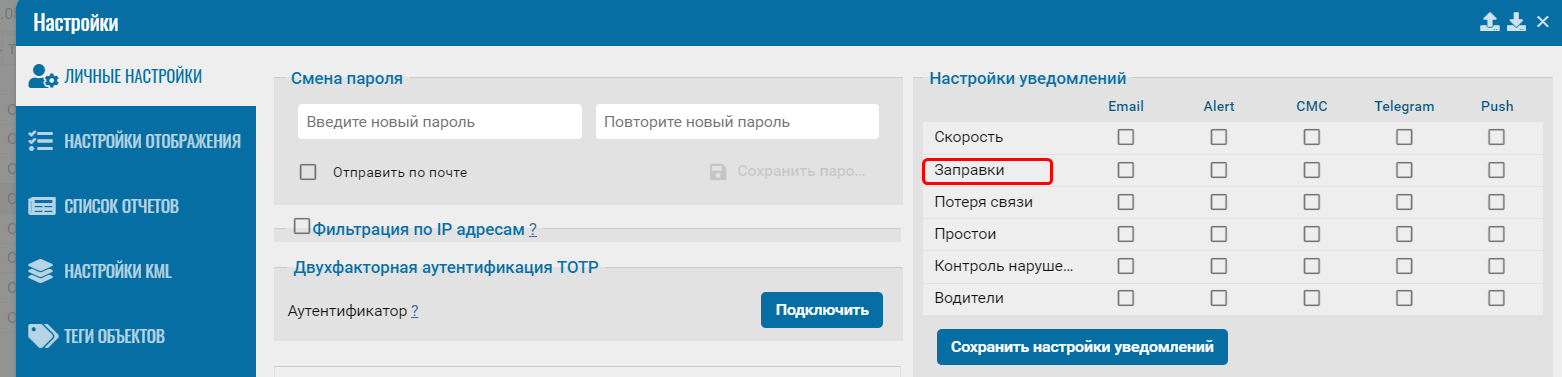Click the object tags icon
The image size is (1562, 377).
click(x=41, y=336)
